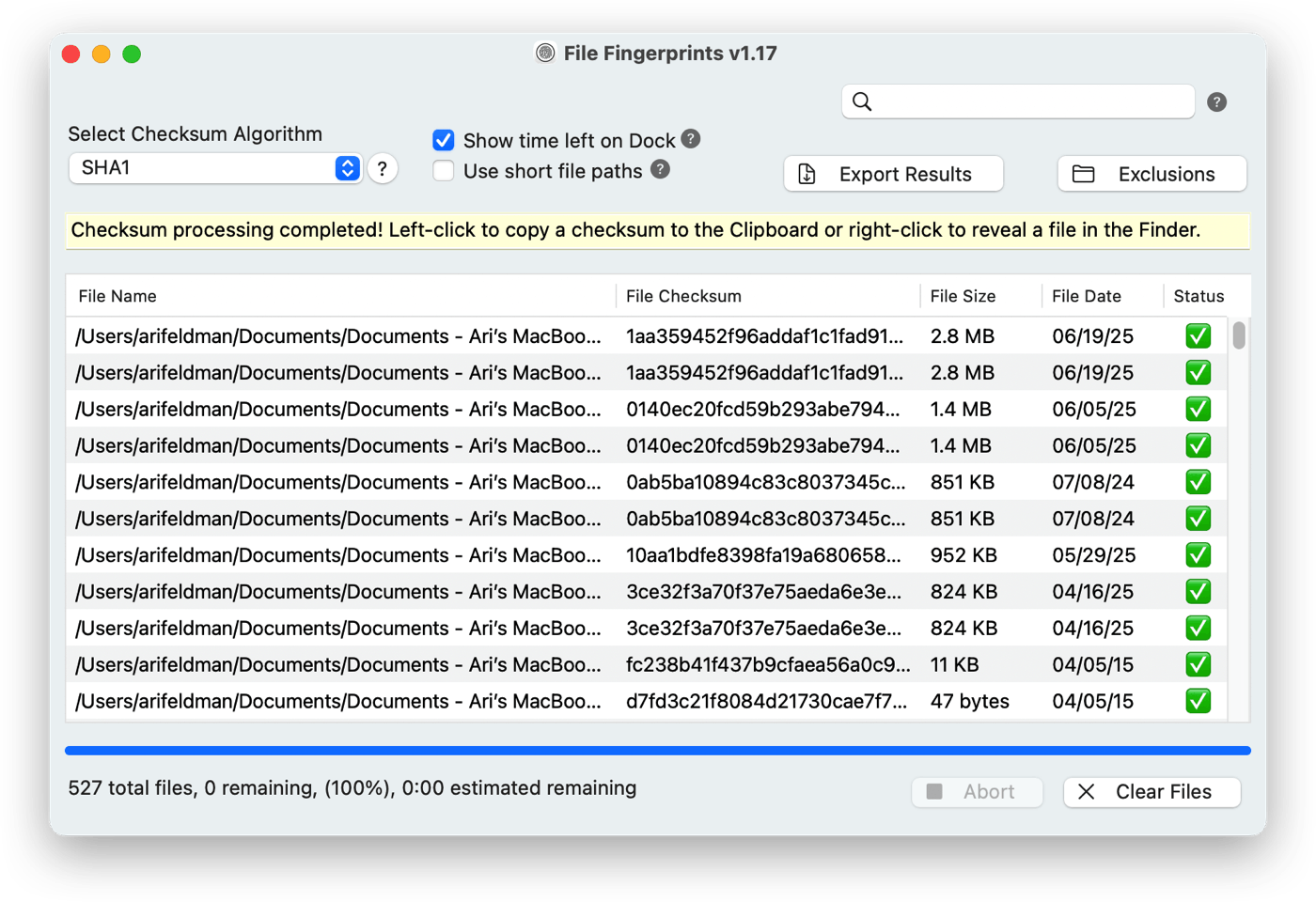
Task: Click the folder icon on the Exclusions button
Action: point(1083,174)
